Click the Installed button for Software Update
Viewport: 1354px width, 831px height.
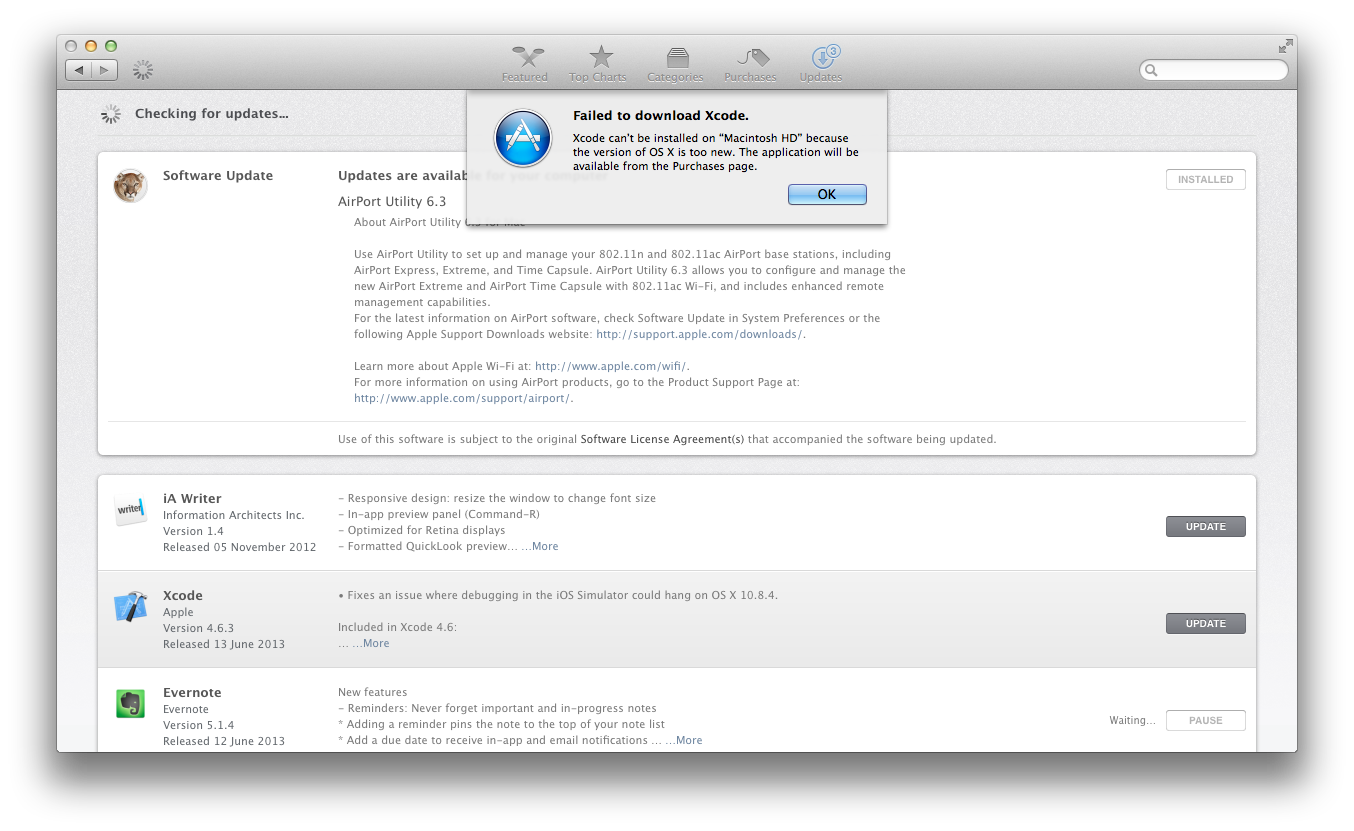click(x=1205, y=179)
